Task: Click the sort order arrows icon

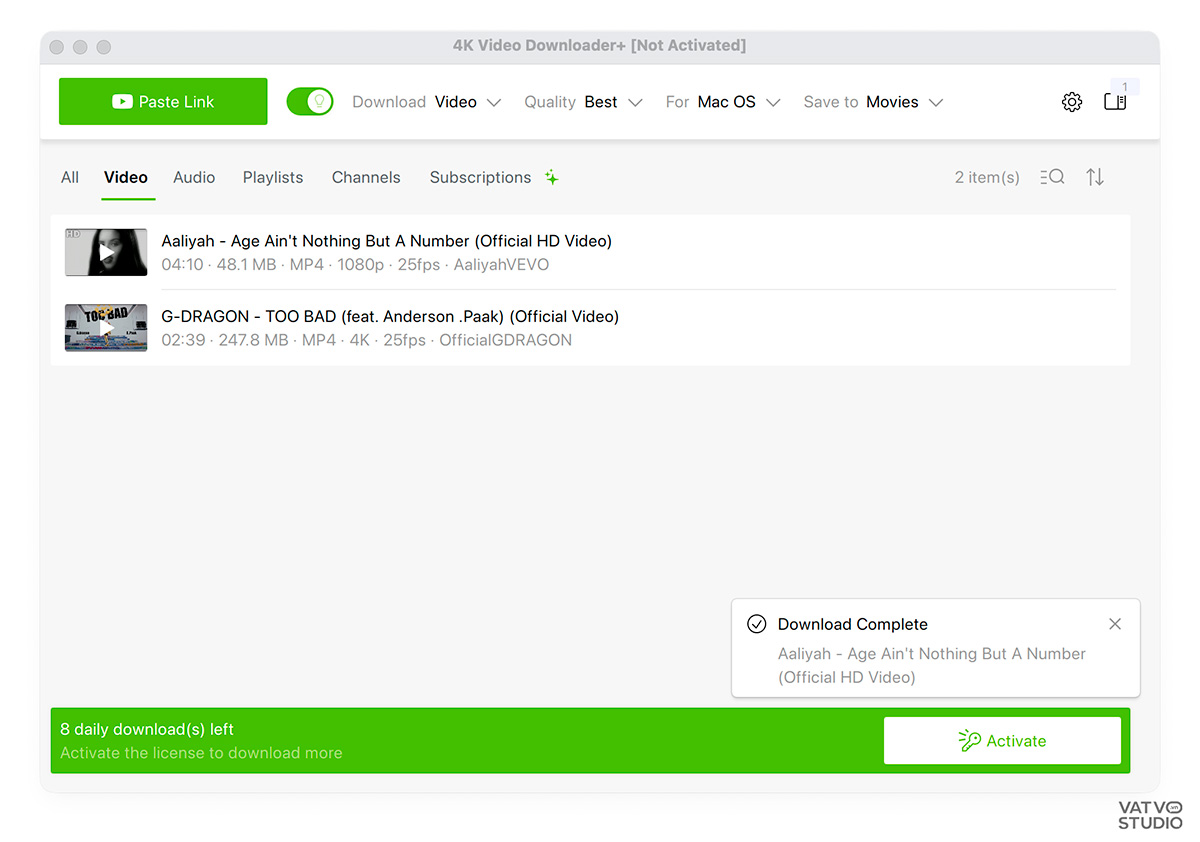Action: click(1095, 177)
